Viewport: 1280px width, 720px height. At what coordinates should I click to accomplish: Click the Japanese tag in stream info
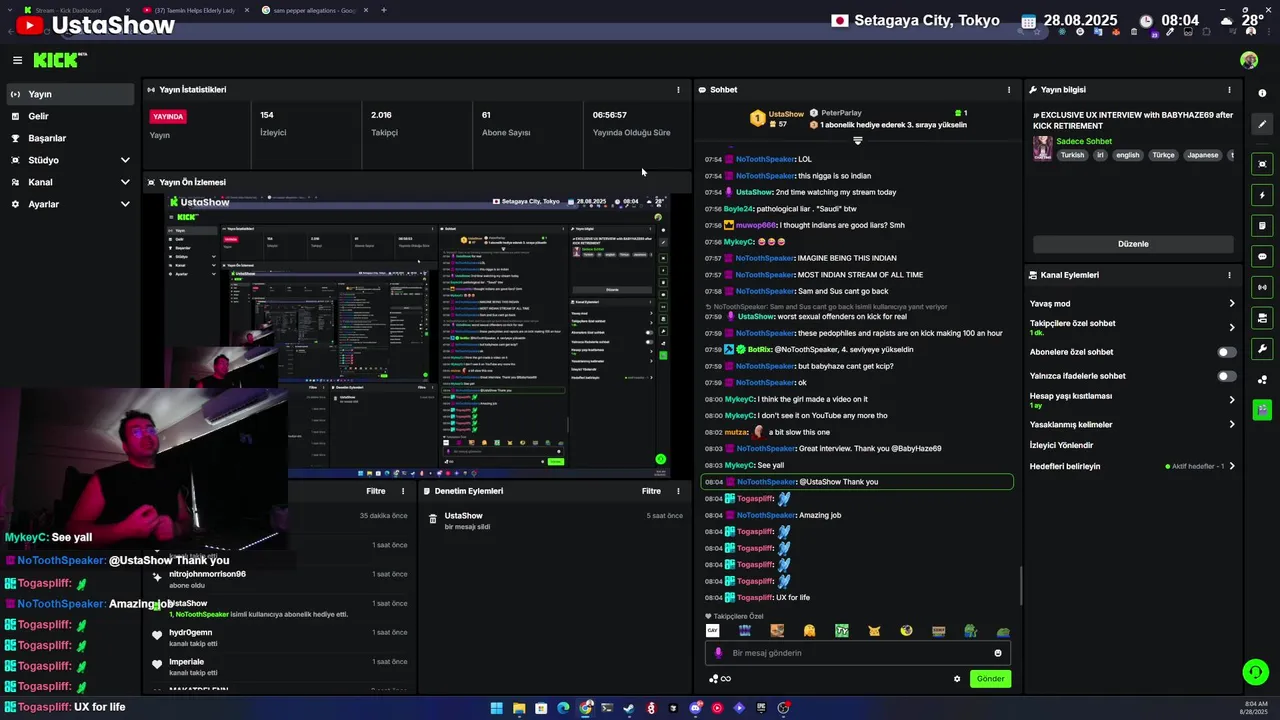pyautogui.click(x=1202, y=155)
